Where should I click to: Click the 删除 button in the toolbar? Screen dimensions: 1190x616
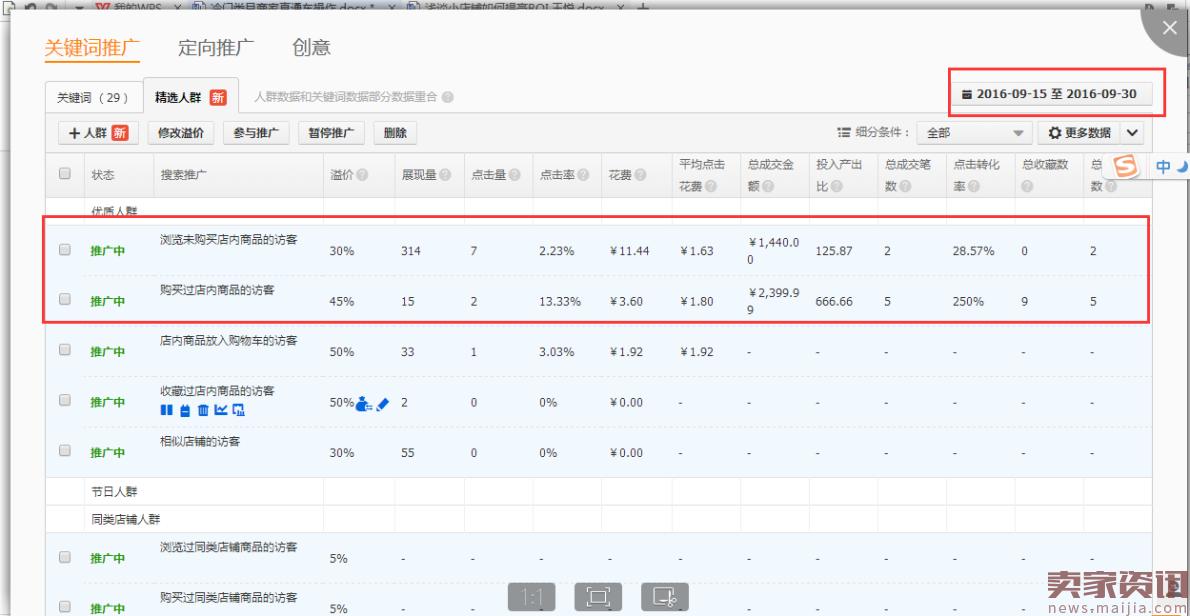coord(395,133)
